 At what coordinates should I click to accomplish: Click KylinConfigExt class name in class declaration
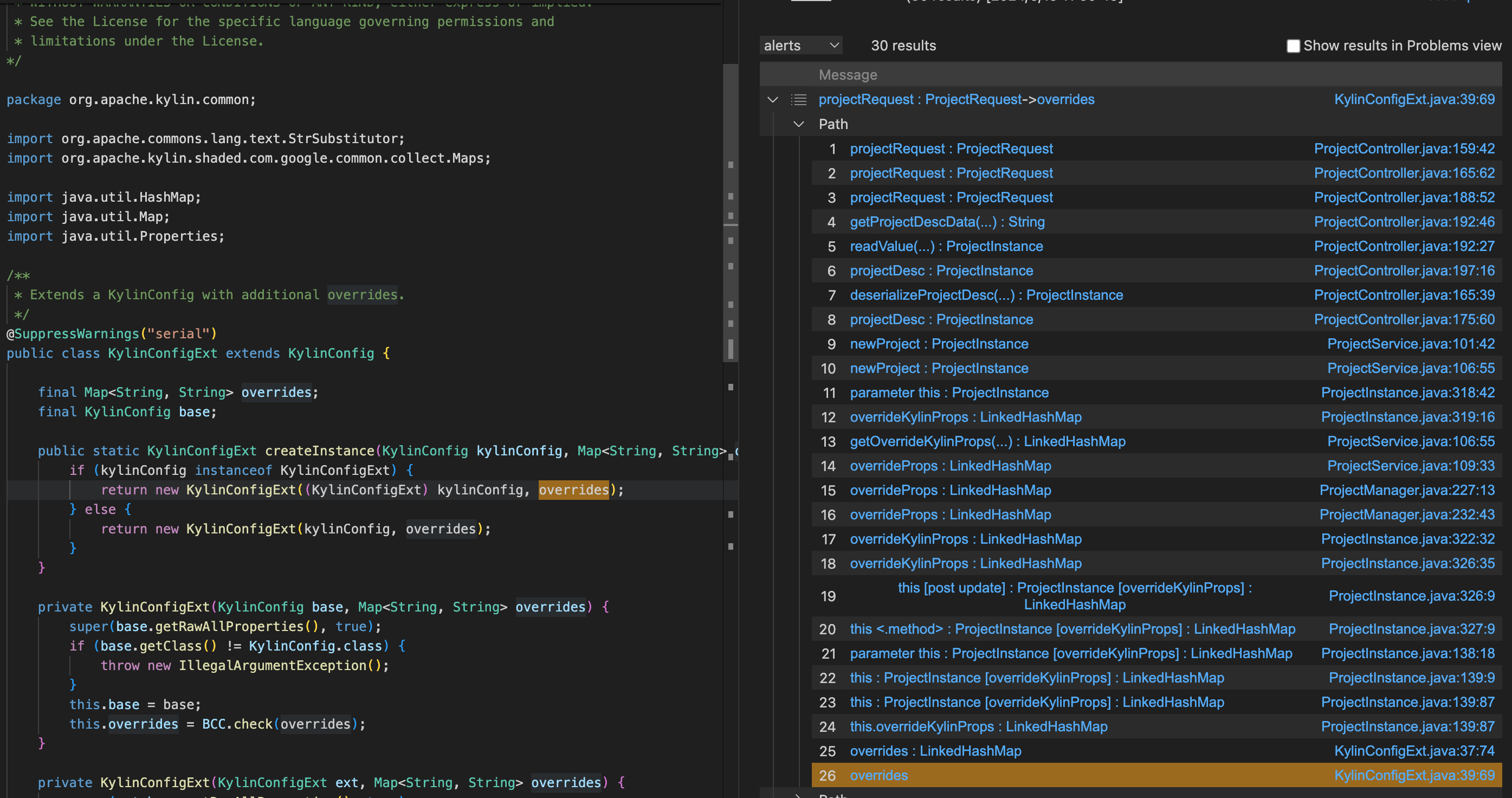point(163,353)
